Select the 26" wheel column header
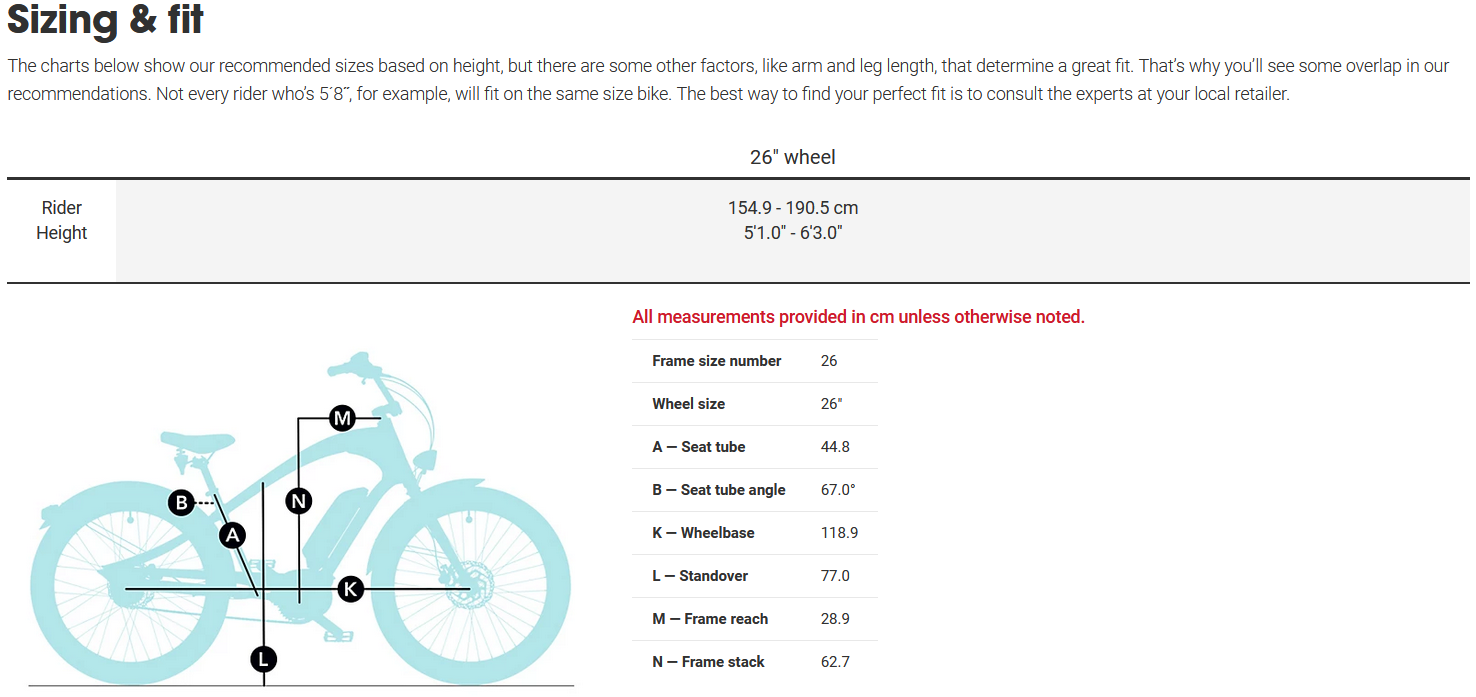The height and width of the screenshot is (697, 1476). 792,157
